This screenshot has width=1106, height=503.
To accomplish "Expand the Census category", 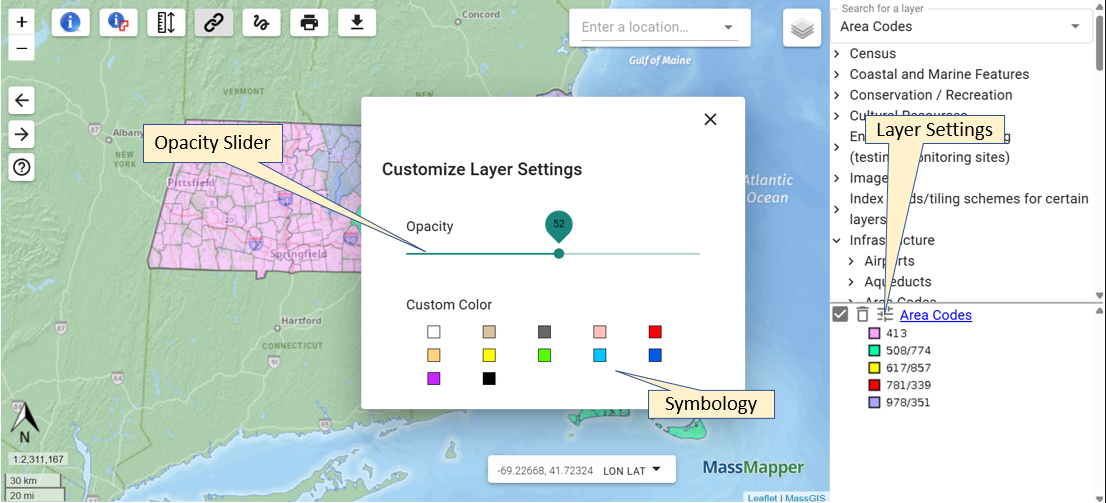I will [837, 54].
